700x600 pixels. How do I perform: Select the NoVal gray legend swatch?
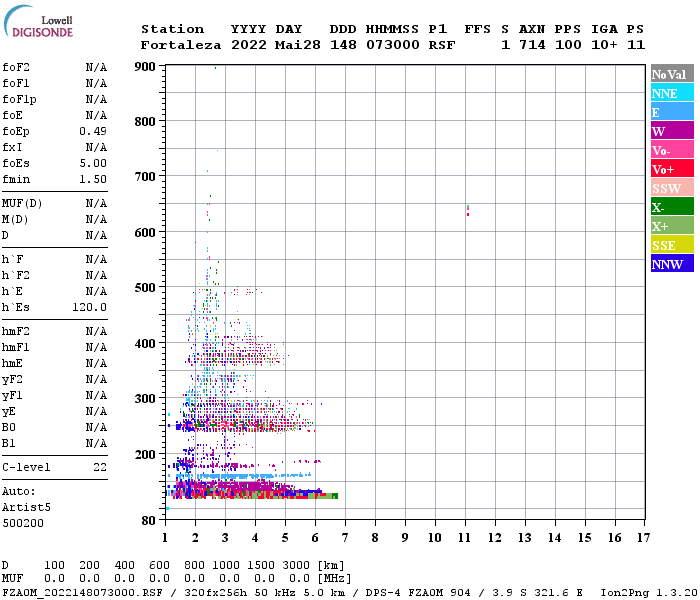(x=672, y=74)
